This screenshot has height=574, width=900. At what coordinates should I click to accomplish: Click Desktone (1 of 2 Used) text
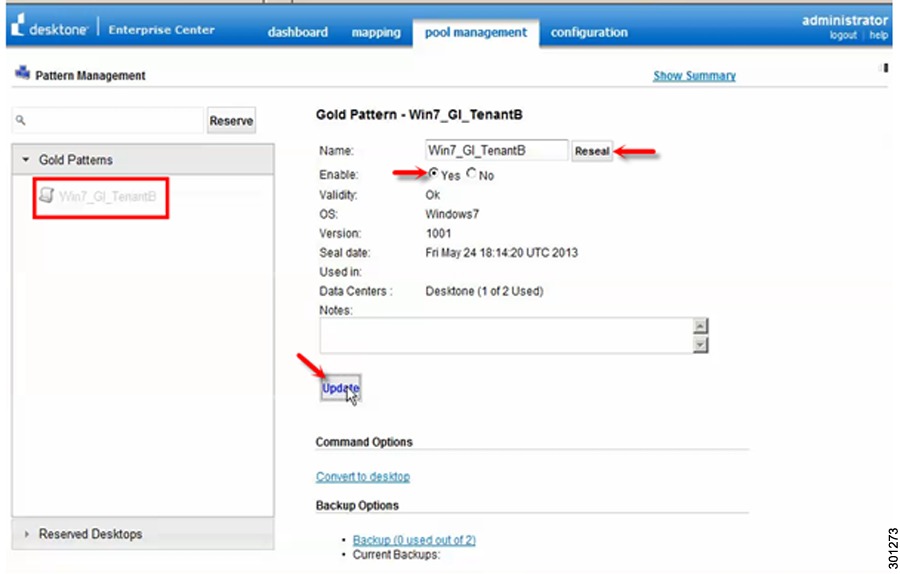[484, 291]
